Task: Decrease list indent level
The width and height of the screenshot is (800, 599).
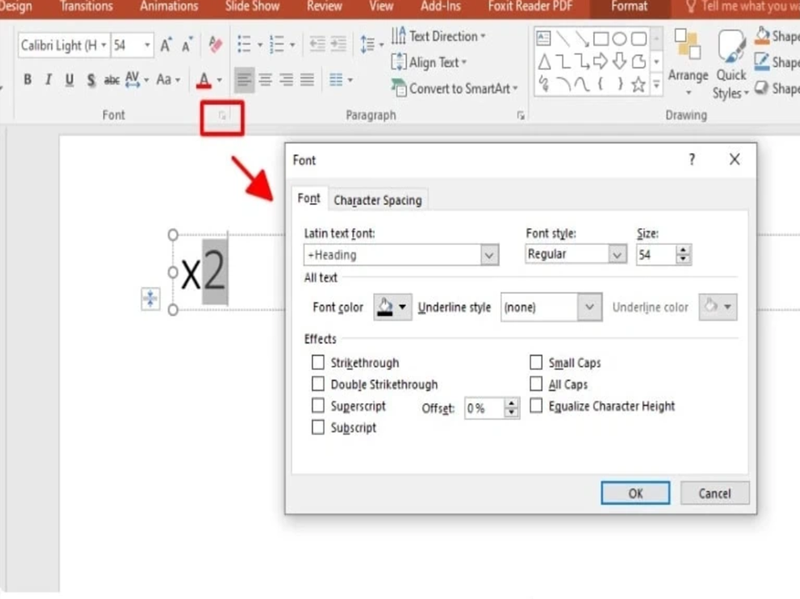Action: (317, 44)
